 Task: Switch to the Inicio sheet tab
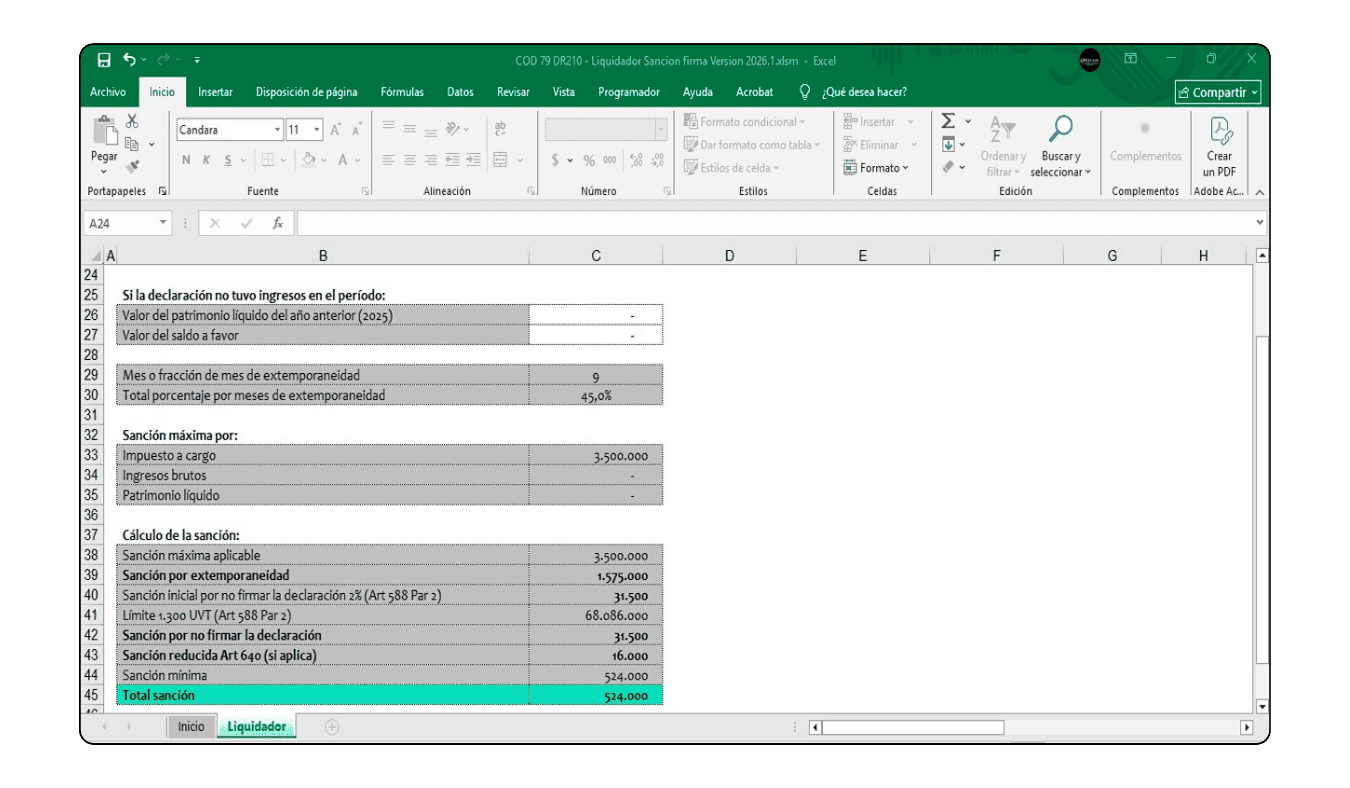coord(191,727)
